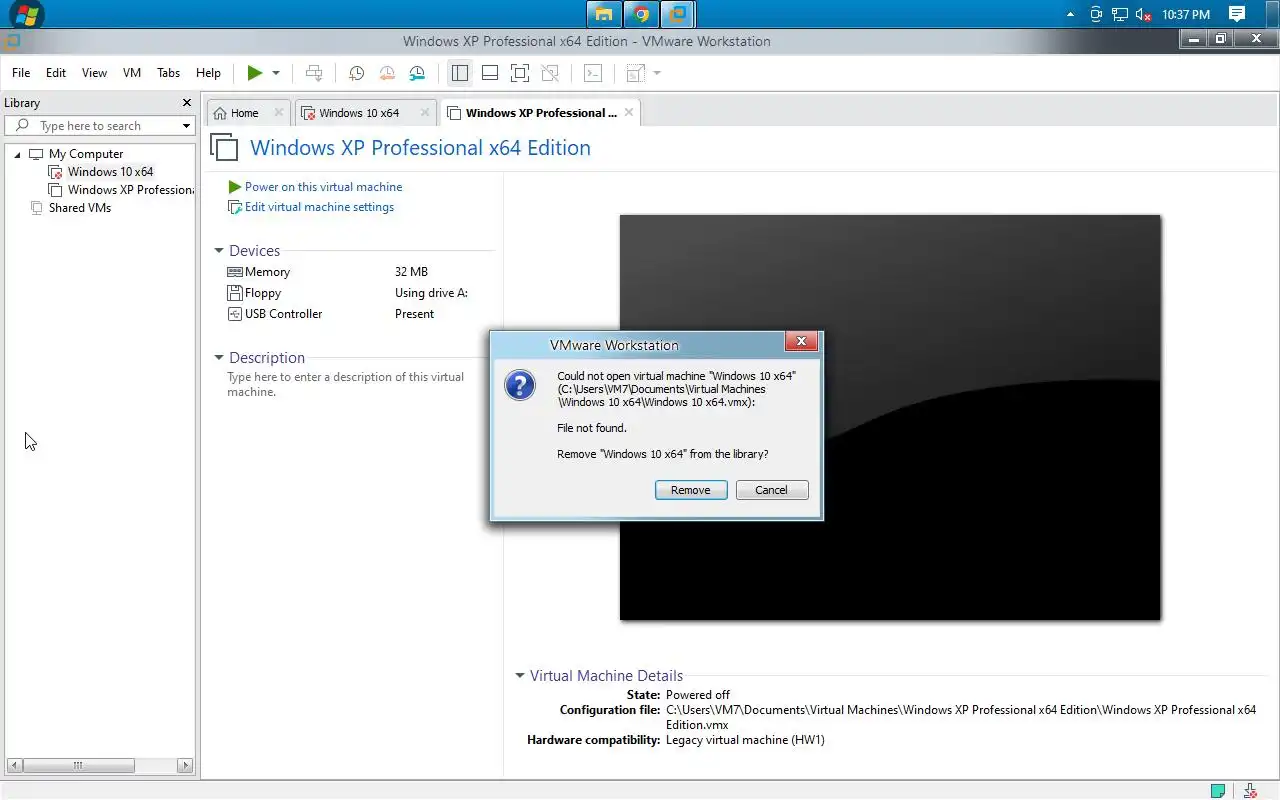
Task: Click Power on this virtual machine link
Action: (323, 187)
